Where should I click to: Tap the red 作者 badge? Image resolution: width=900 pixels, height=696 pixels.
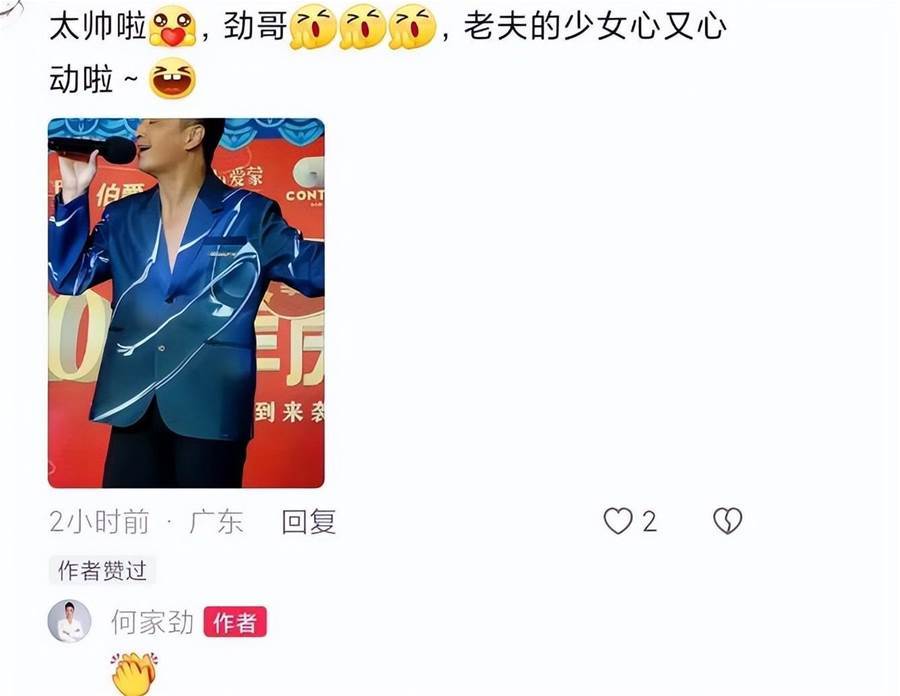pos(235,622)
